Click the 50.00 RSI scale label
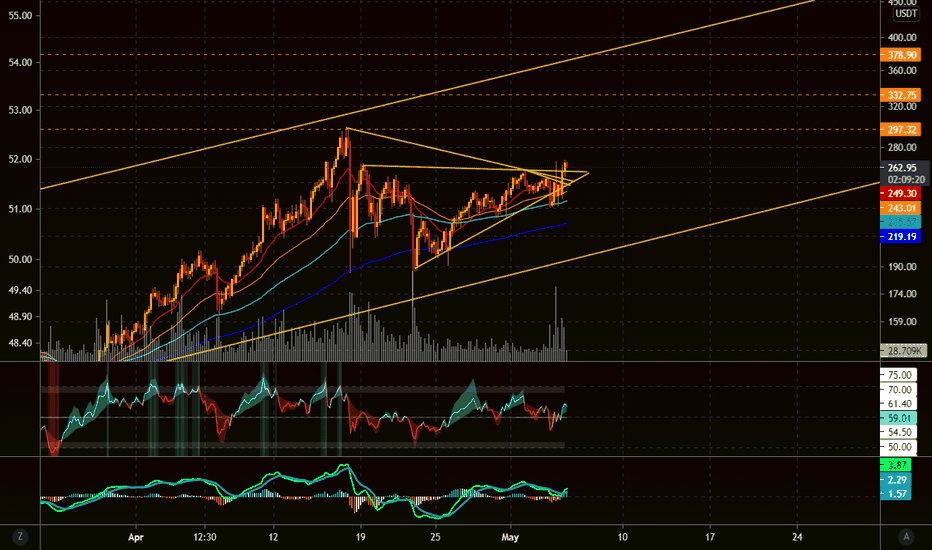The width and height of the screenshot is (932, 550). pyautogui.click(x=899, y=447)
